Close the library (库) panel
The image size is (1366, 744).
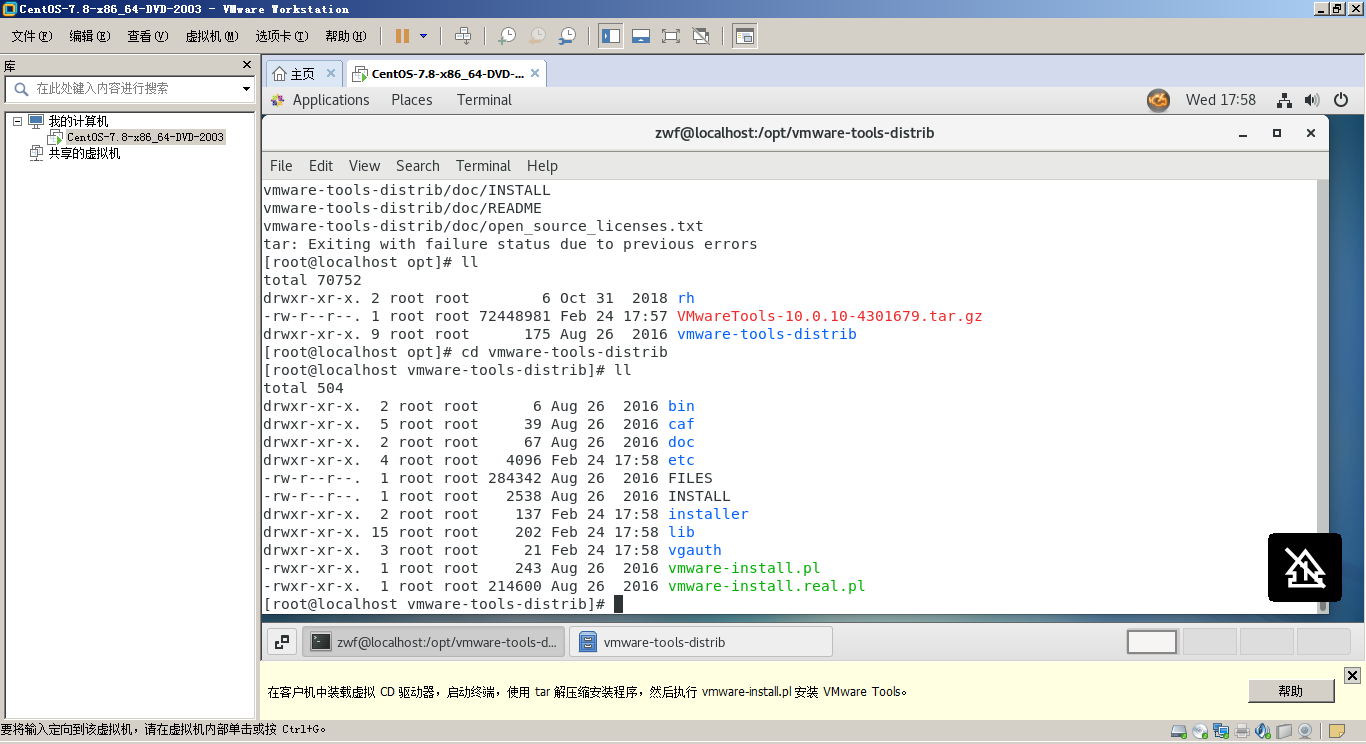coord(247,65)
